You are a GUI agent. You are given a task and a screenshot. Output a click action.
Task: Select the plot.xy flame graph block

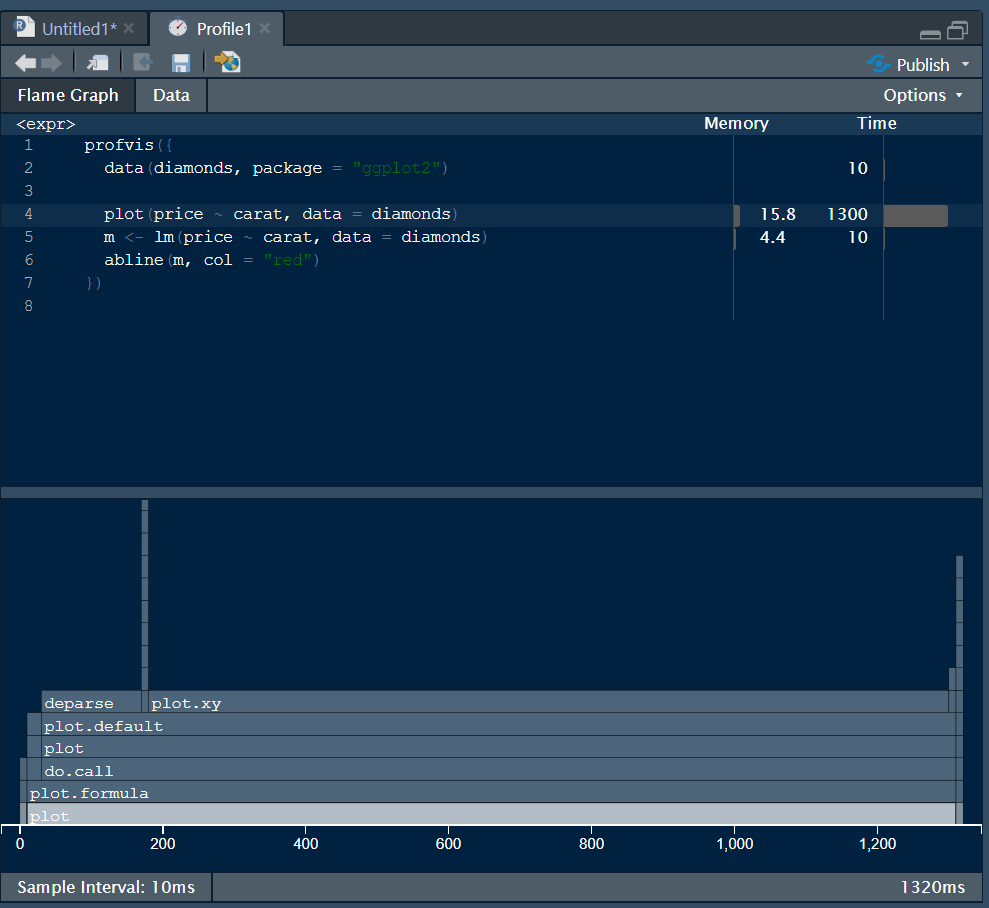(x=548, y=702)
